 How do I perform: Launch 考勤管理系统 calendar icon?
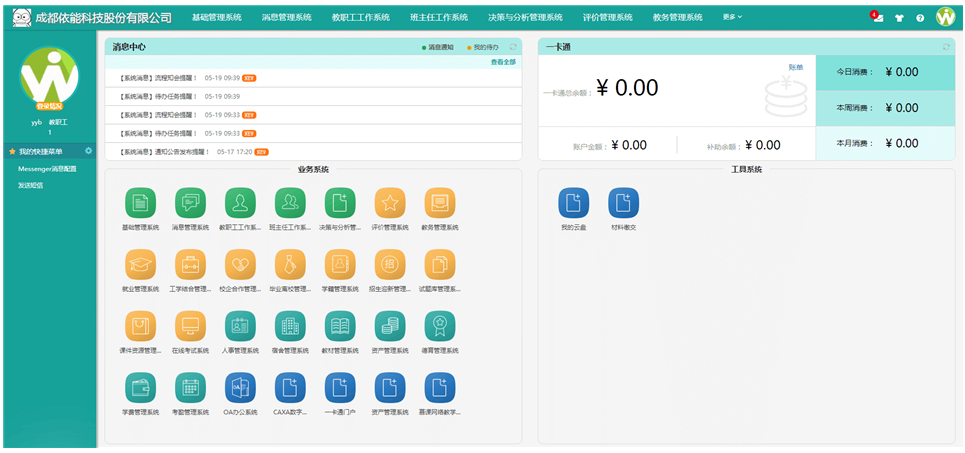click(190, 388)
